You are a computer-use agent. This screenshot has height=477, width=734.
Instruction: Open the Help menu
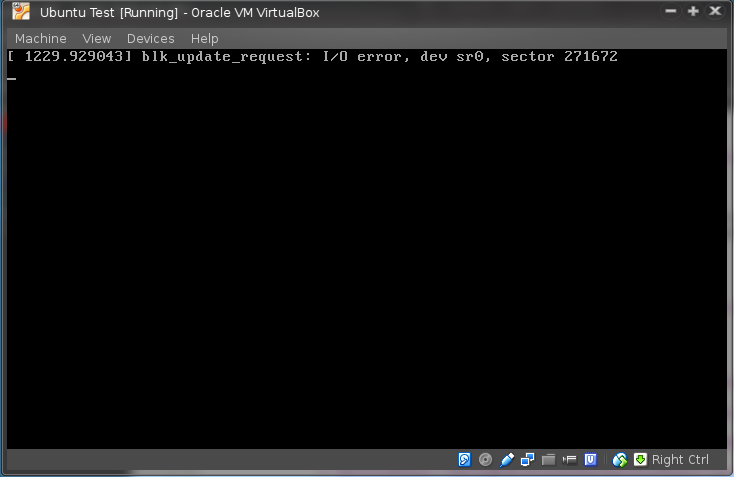[x=205, y=38]
